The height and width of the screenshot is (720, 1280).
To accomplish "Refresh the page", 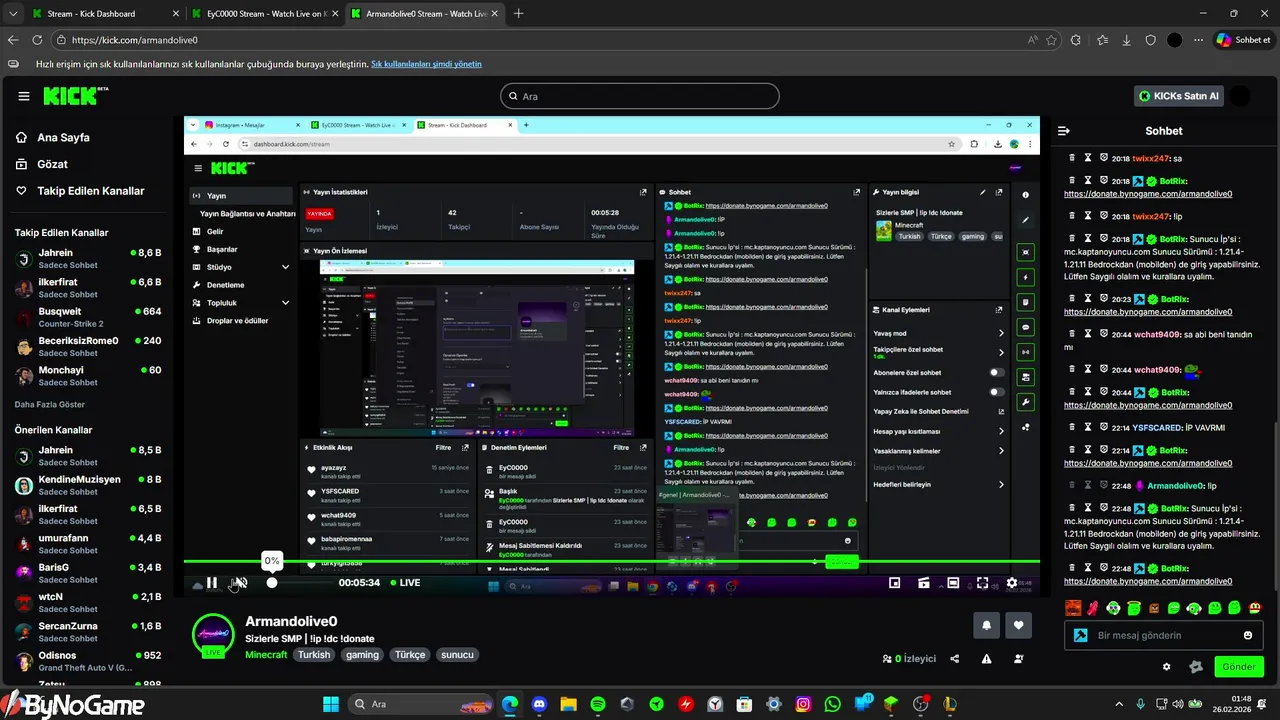I will [37, 40].
